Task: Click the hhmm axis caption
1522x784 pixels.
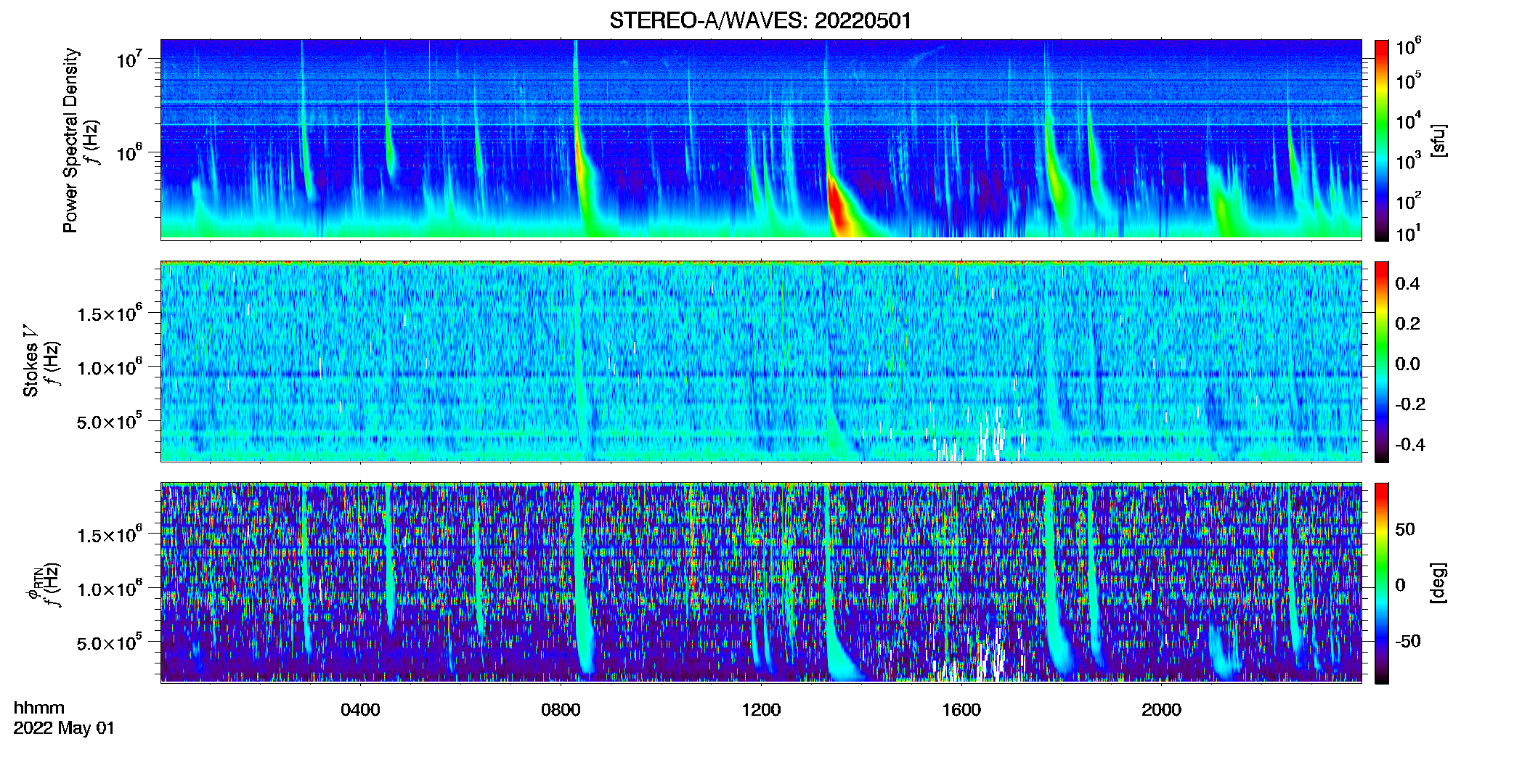Action: (39, 708)
